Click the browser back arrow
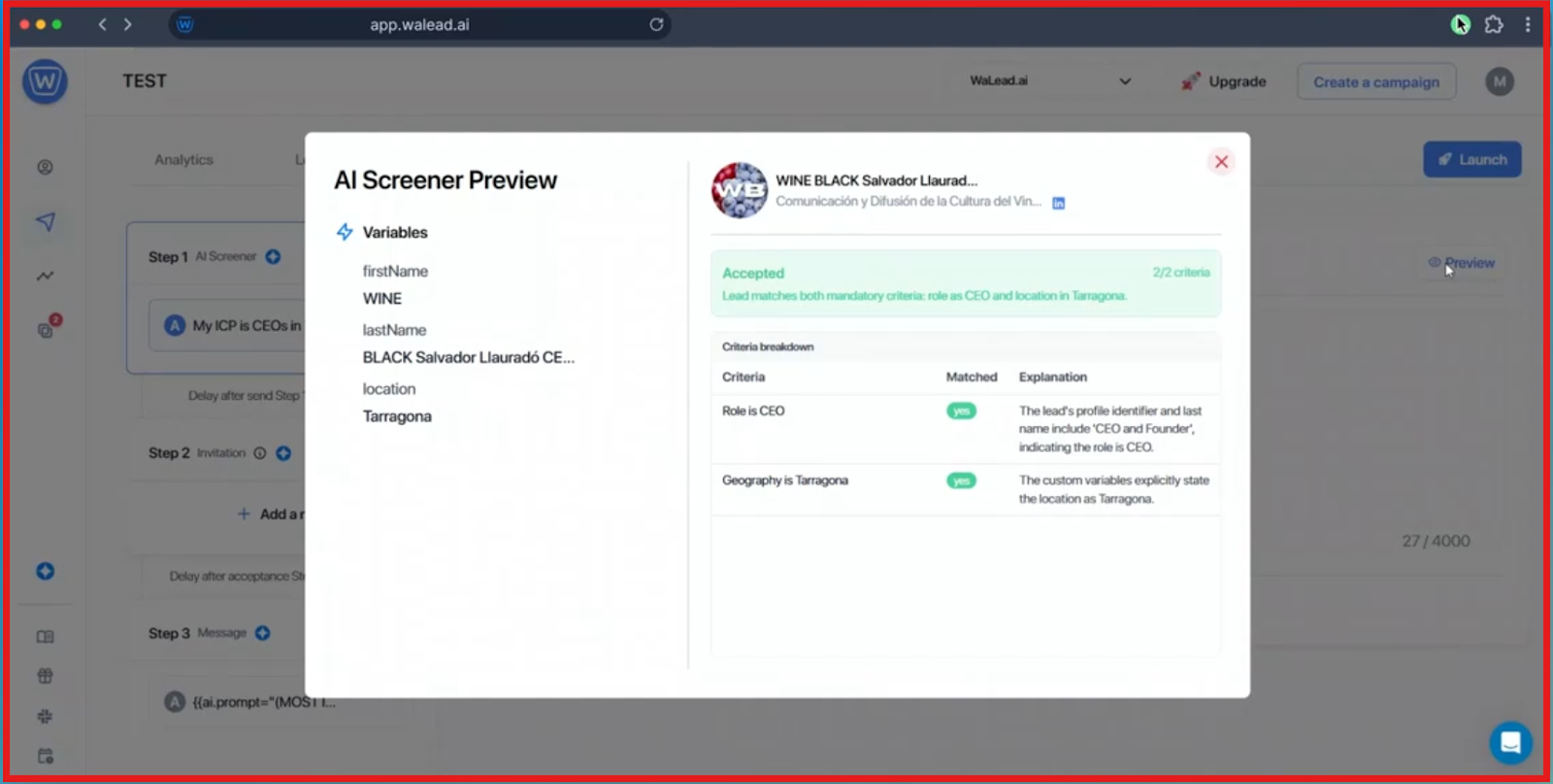1553x784 pixels. point(102,24)
